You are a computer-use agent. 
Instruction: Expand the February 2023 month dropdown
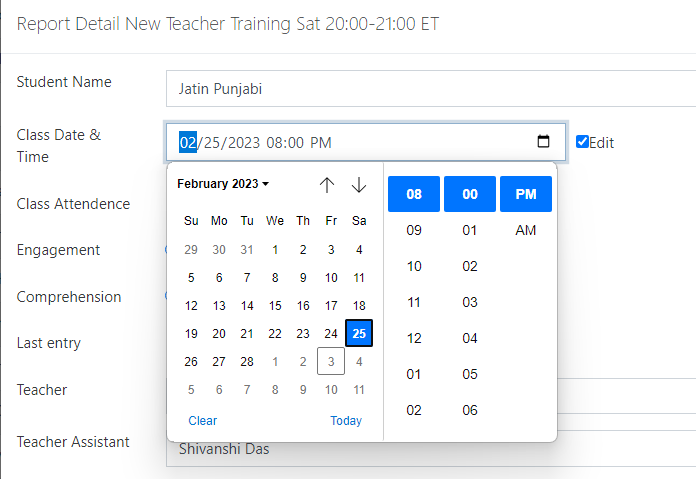[223, 184]
